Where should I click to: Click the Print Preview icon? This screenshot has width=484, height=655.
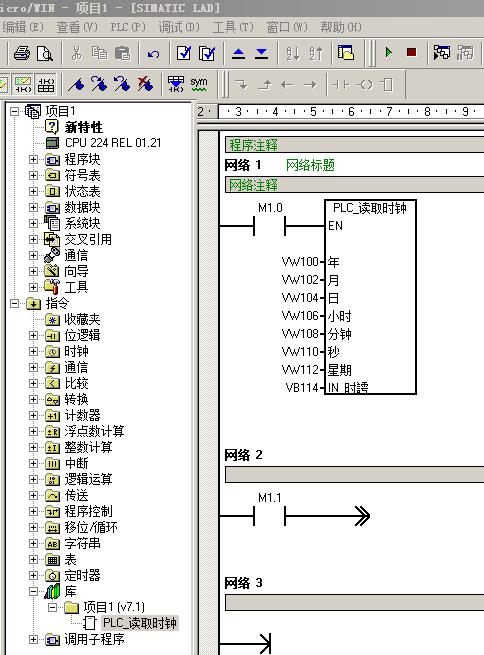pos(45,53)
